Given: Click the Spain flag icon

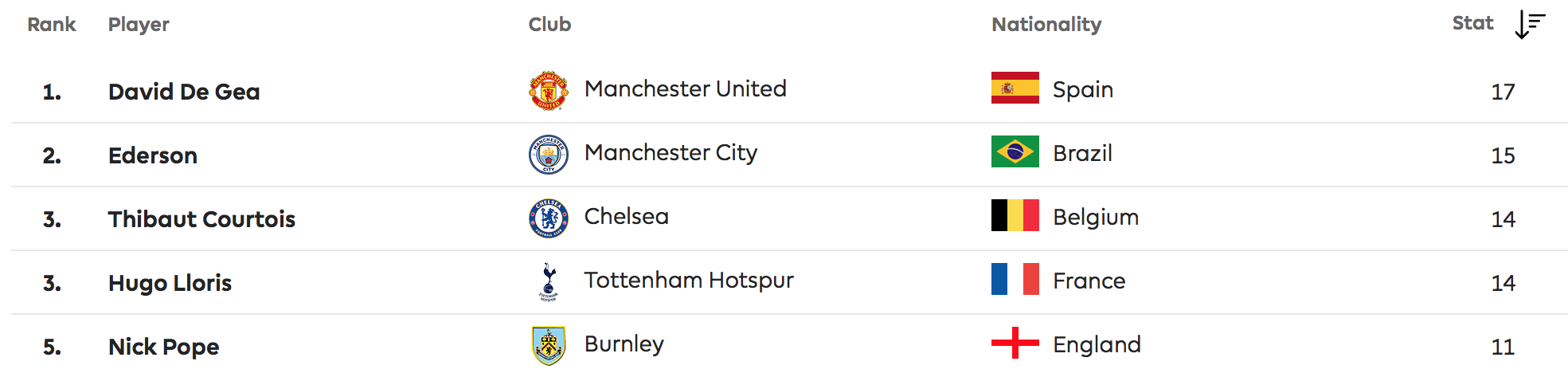Looking at the screenshot, I should [1015, 88].
